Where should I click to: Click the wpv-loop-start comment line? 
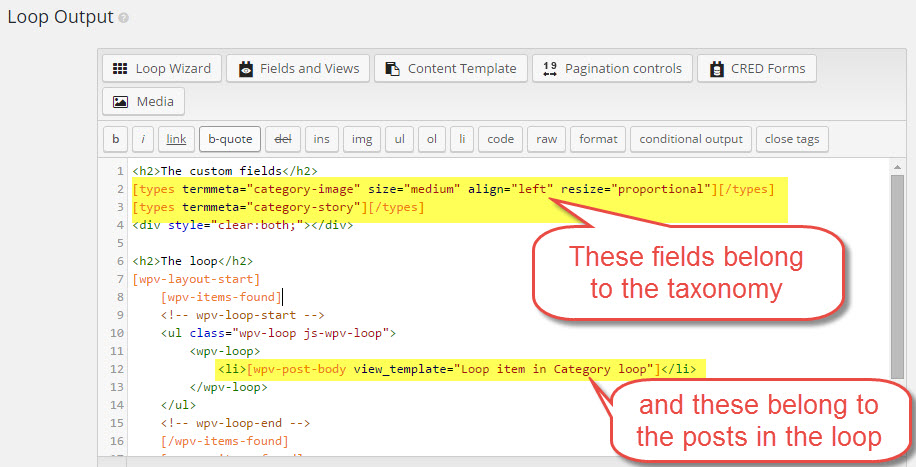pos(242,315)
